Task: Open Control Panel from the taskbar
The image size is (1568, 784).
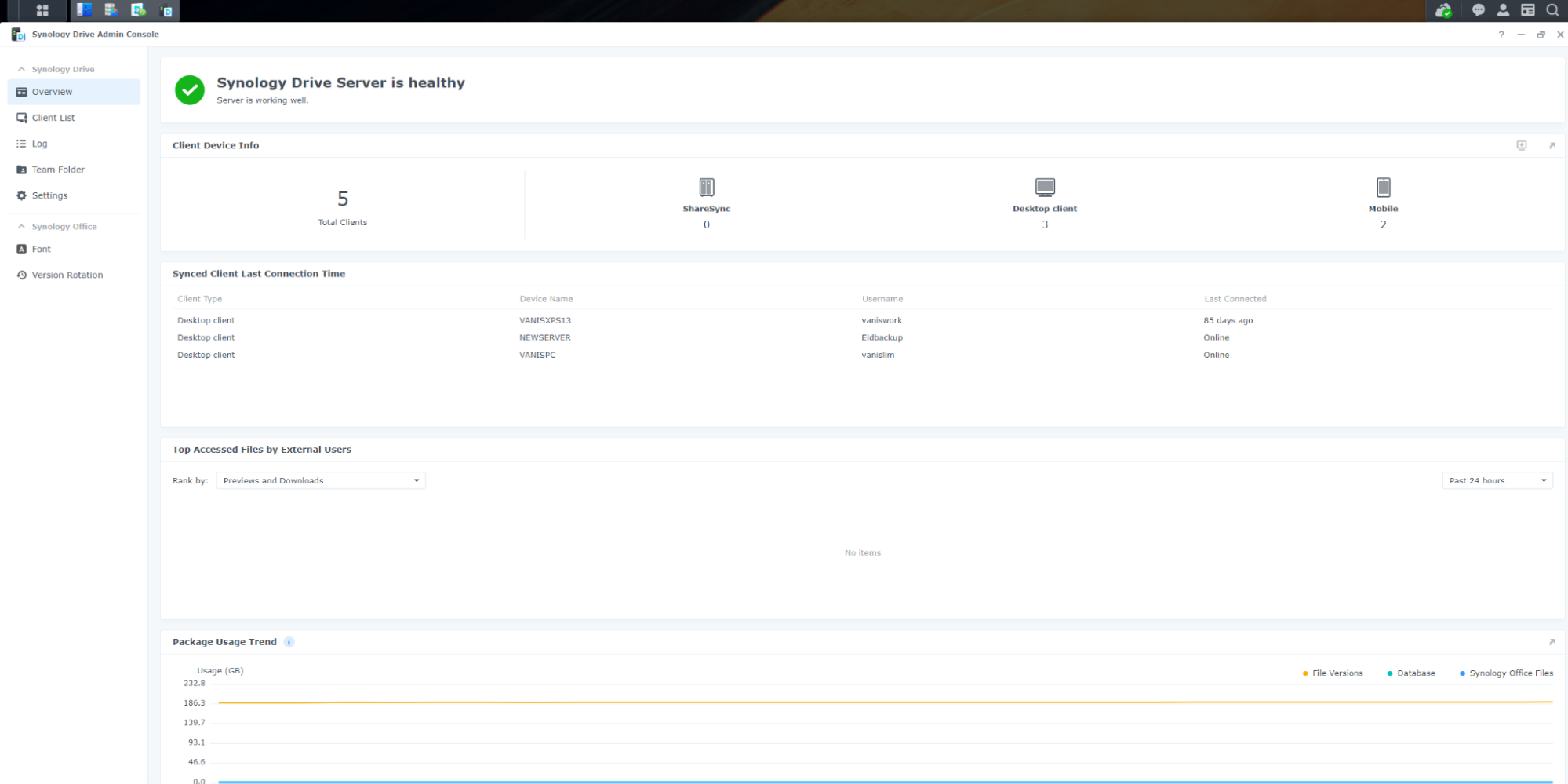Action: (84, 10)
